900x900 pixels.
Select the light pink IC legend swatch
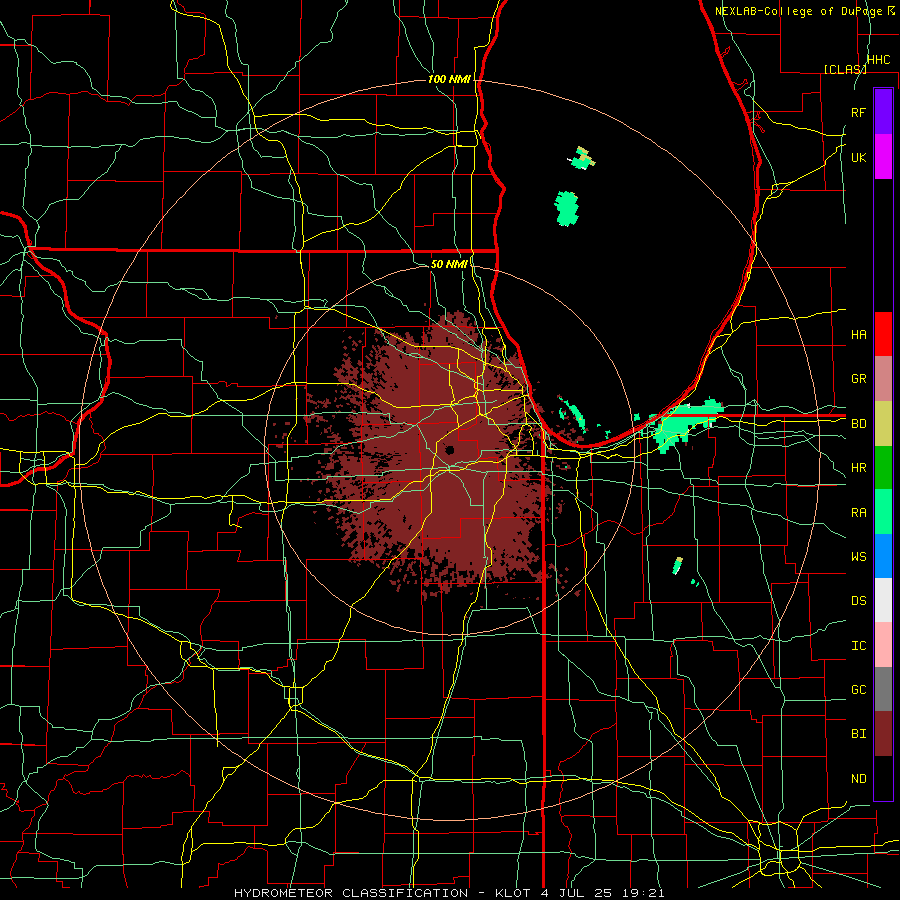click(x=883, y=645)
